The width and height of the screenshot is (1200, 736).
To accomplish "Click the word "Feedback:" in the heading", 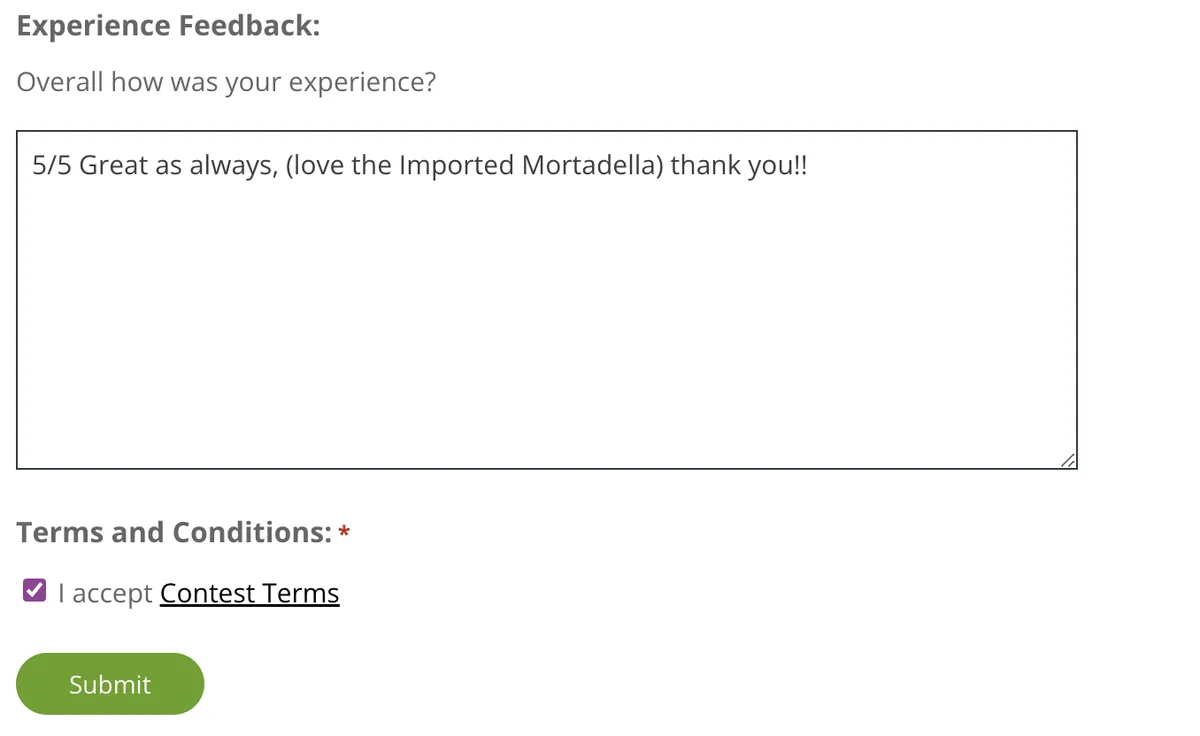I will 250,26.
